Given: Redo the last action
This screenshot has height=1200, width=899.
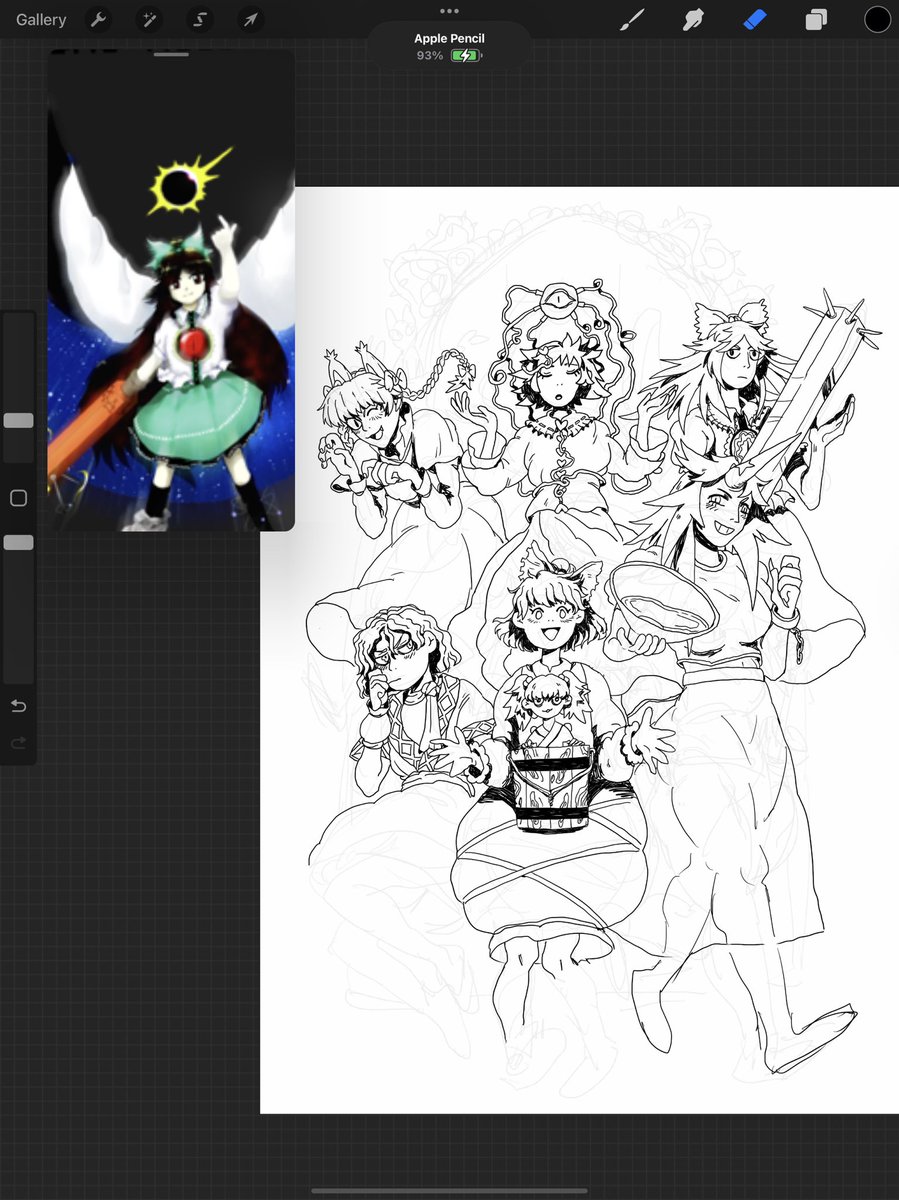Looking at the screenshot, I should click(x=18, y=743).
